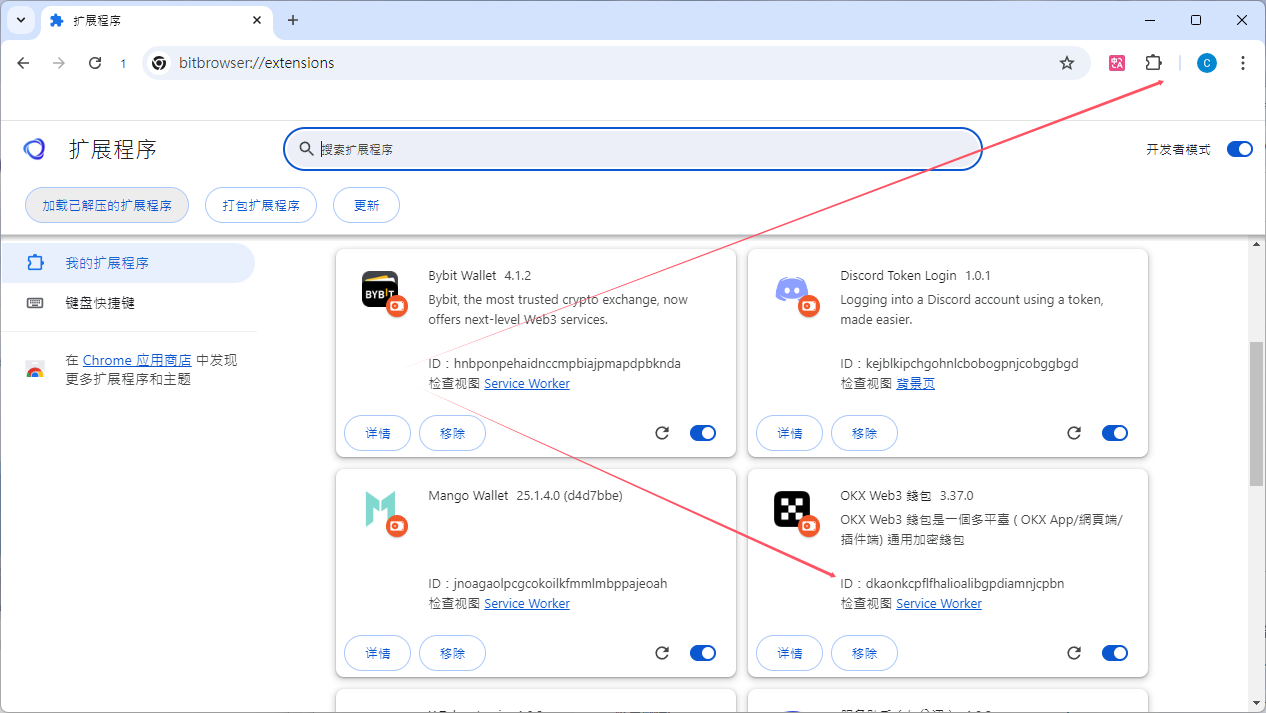This screenshot has height=713, width=1266.
Task: Click the OKX Web3 錢包 extension icon
Action: click(x=792, y=510)
